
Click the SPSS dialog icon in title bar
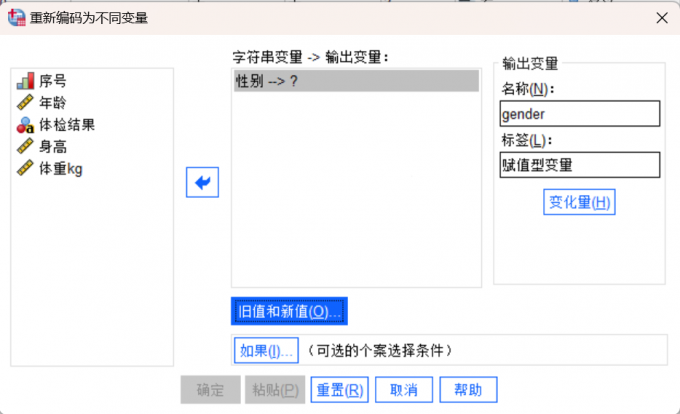(x=16, y=17)
